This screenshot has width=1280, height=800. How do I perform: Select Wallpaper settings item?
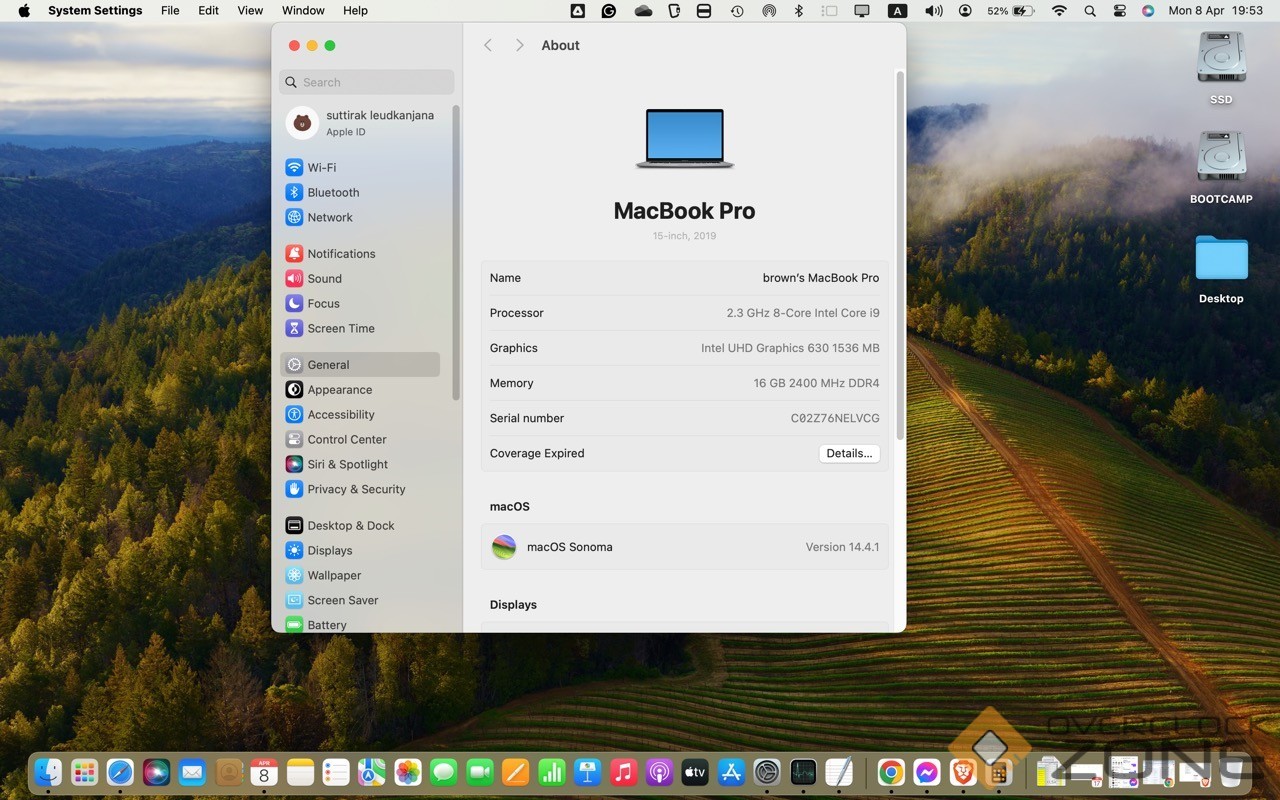tap(333, 576)
